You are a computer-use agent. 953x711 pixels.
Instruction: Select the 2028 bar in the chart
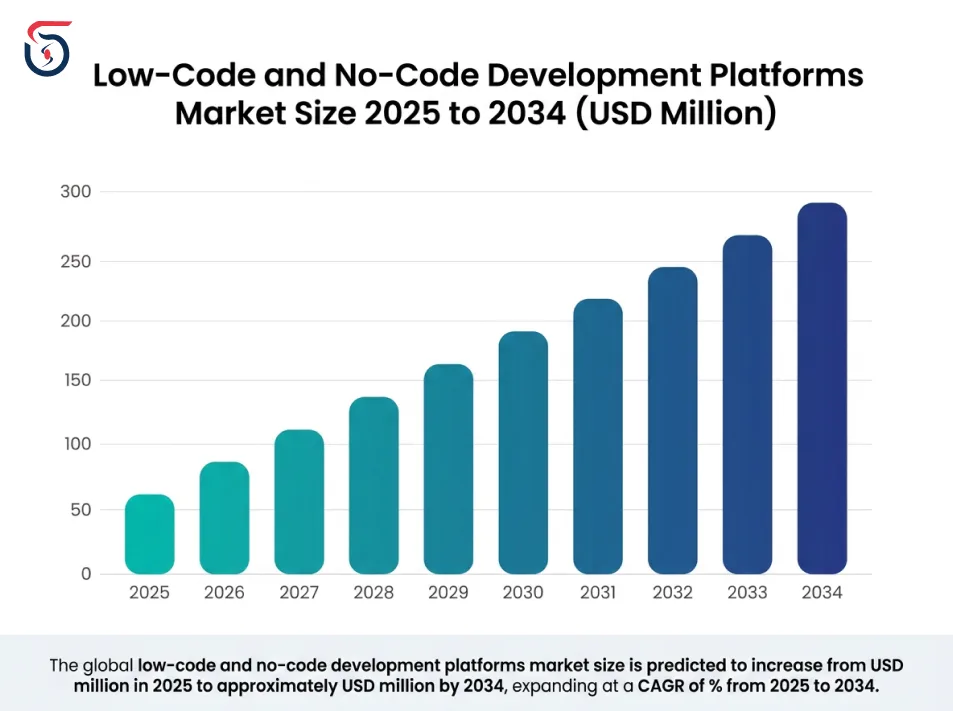pos(374,486)
